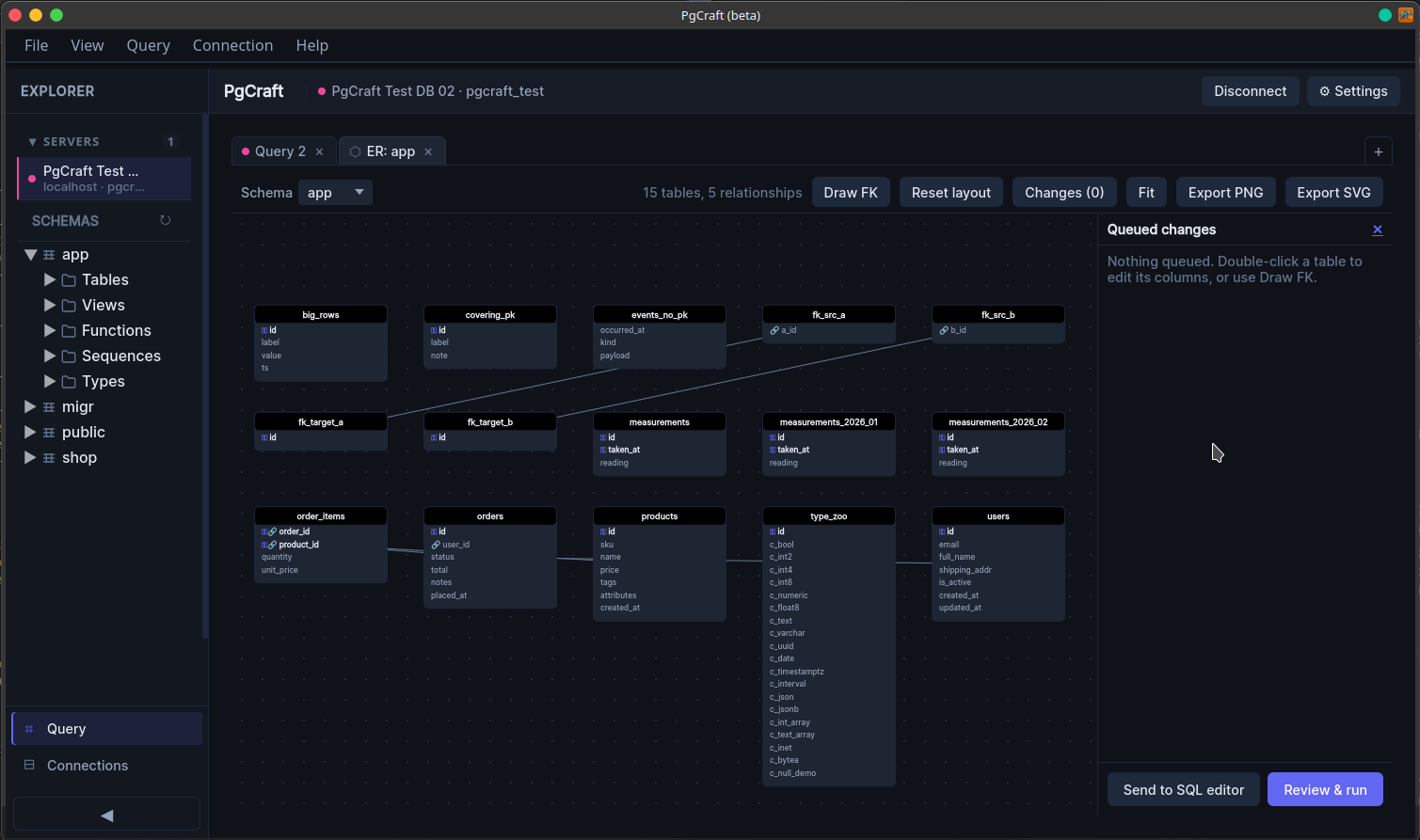
Task: Click the key icon beside id in users
Action: (942, 531)
